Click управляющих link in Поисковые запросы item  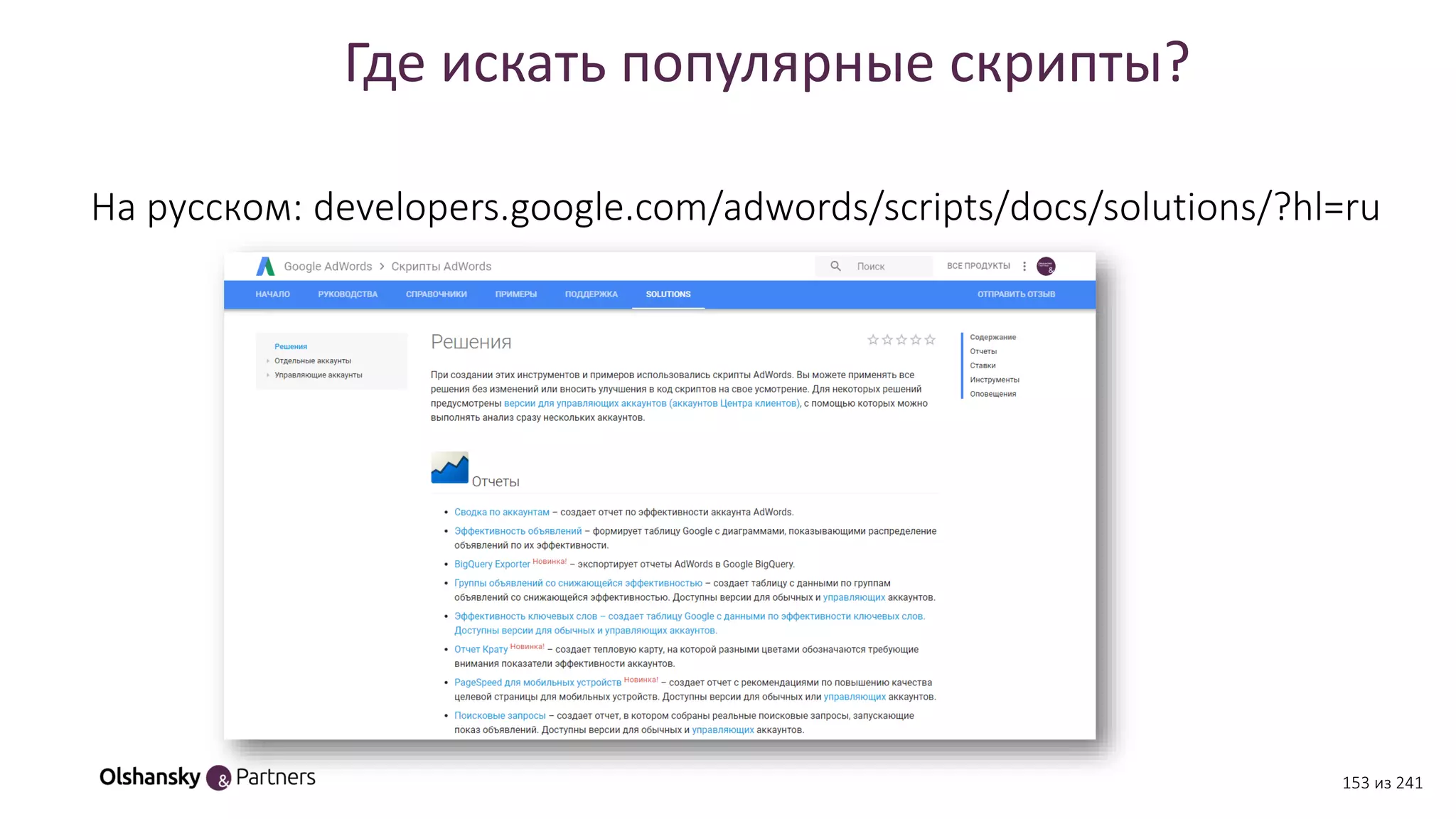tap(723, 730)
